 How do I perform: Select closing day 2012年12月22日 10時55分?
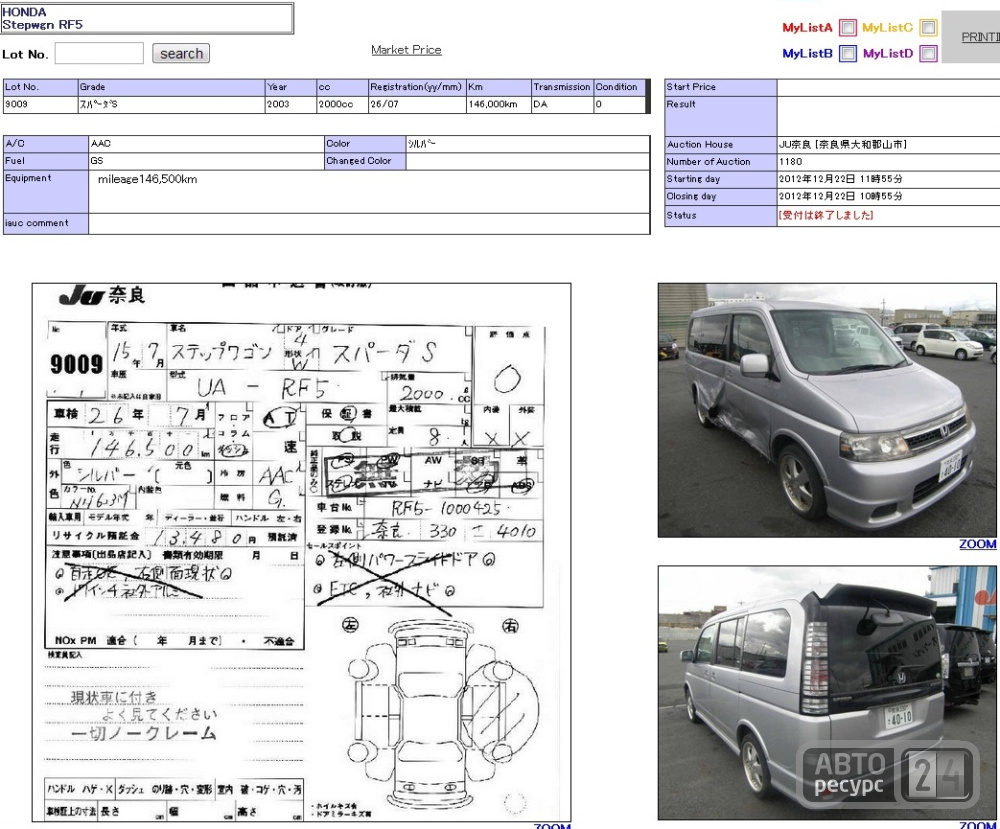pos(841,196)
